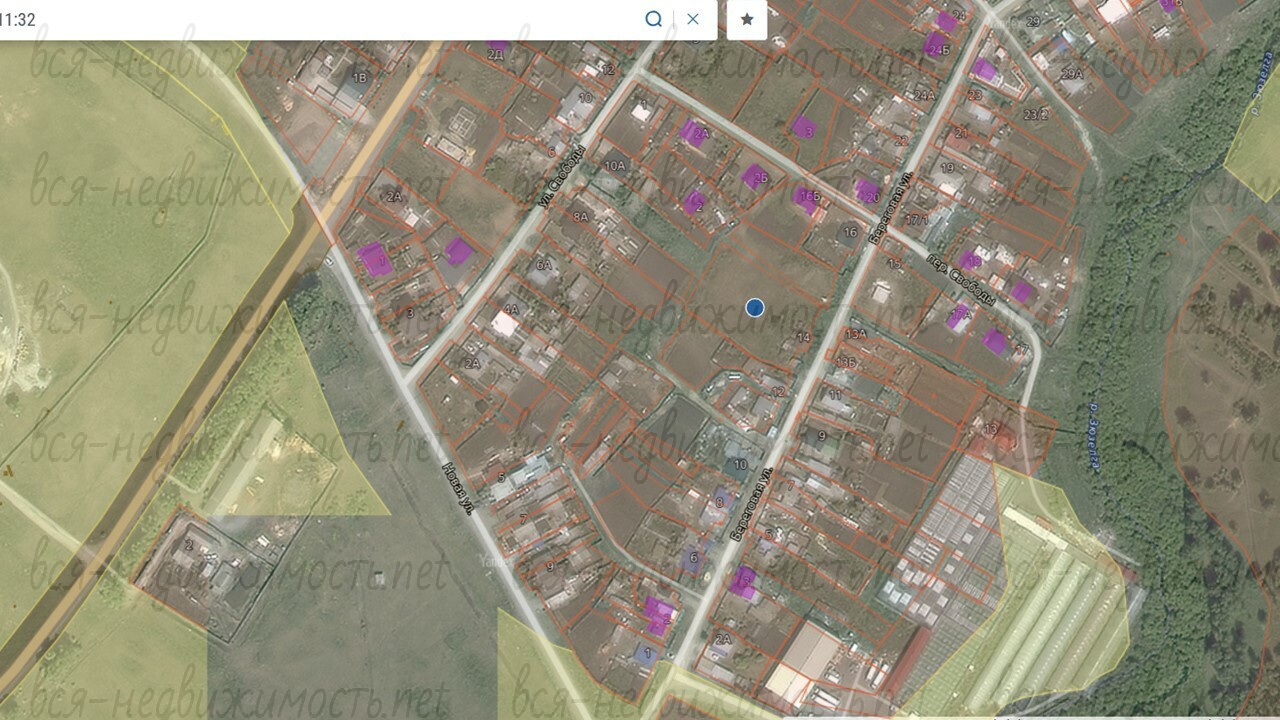Click the purple building numbered 18
Image resolution: width=1280 pixels, height=720 pixels.
(x=969, y=260)
